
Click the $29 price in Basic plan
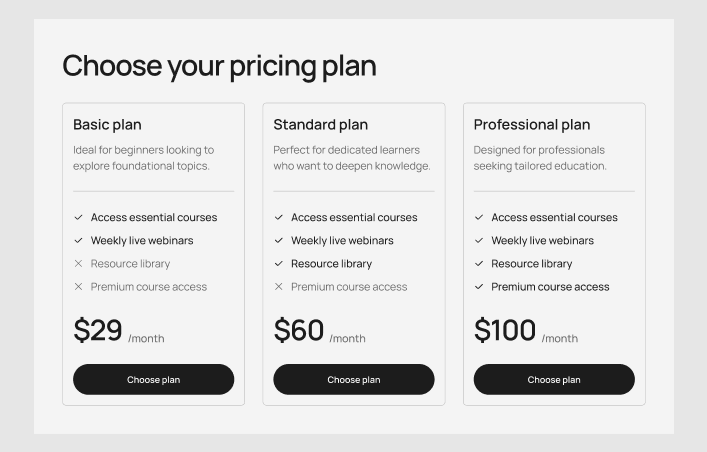pyautogui.click(x=98, y=331)
